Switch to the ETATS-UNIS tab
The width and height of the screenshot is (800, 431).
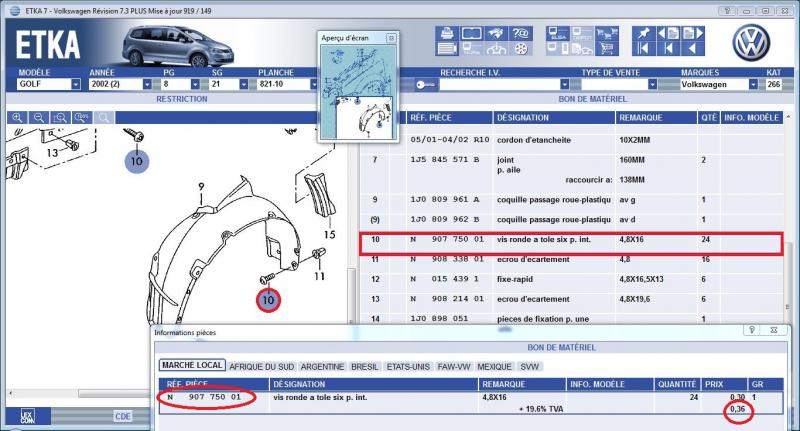point(408,367)
